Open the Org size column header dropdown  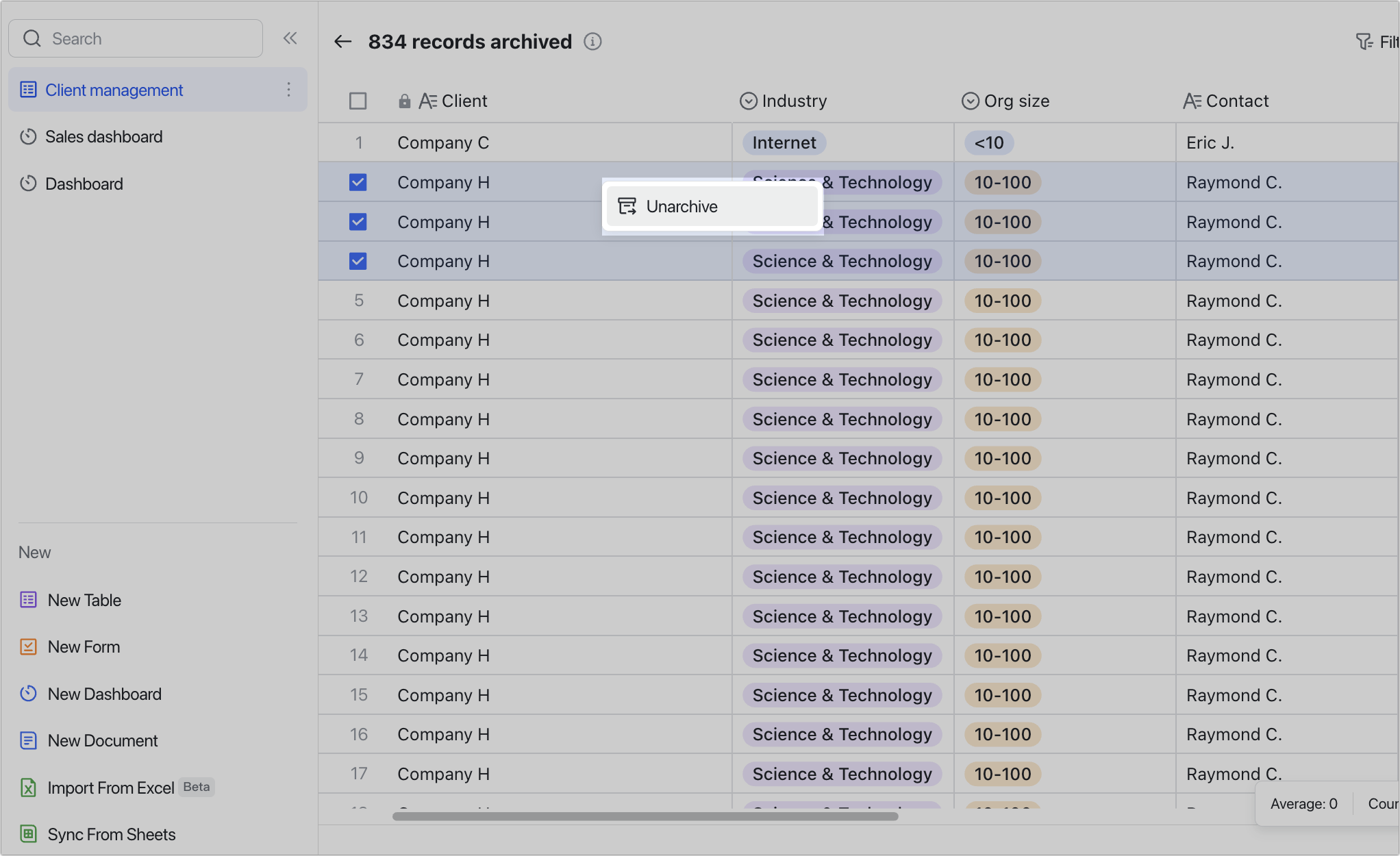969,101
